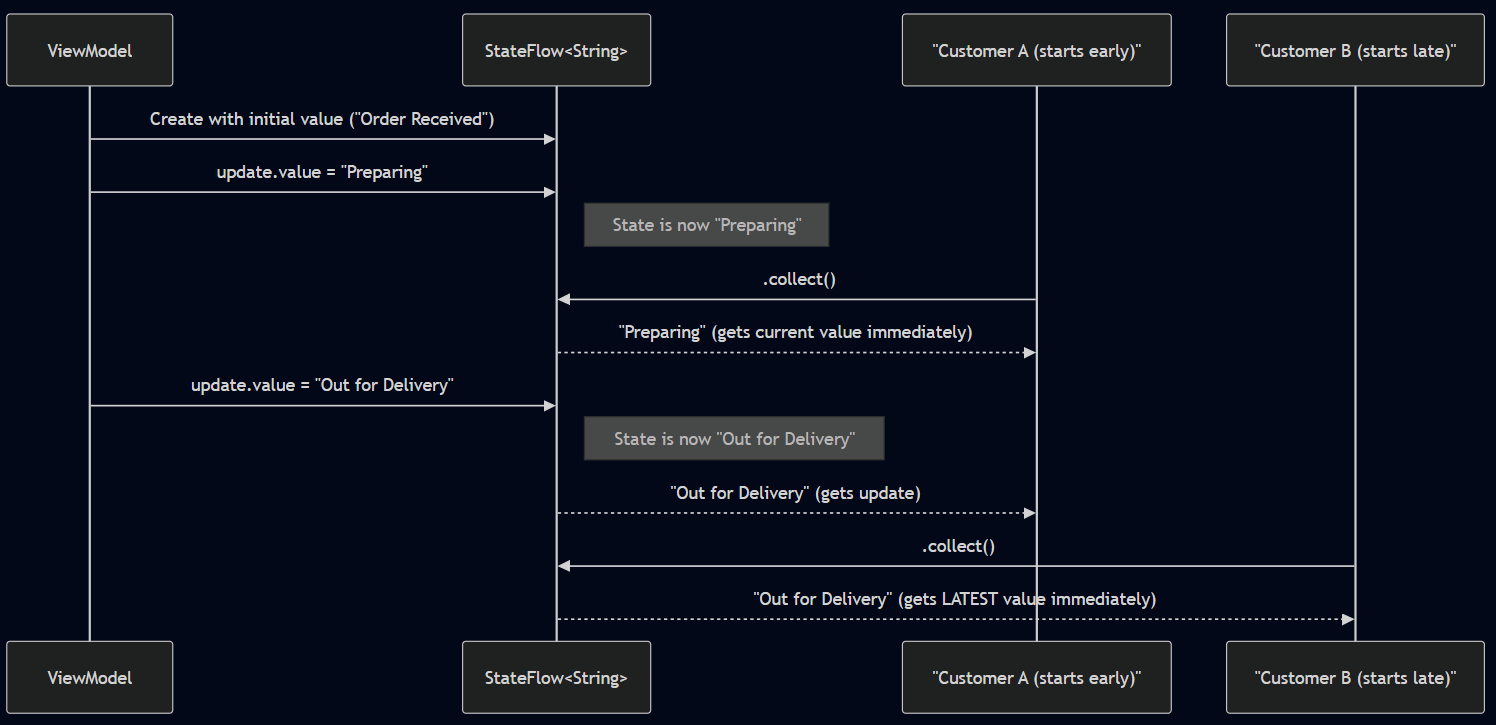Click the top Customer A (starts early) box
1496x725 pixels.
(1036, 50)
